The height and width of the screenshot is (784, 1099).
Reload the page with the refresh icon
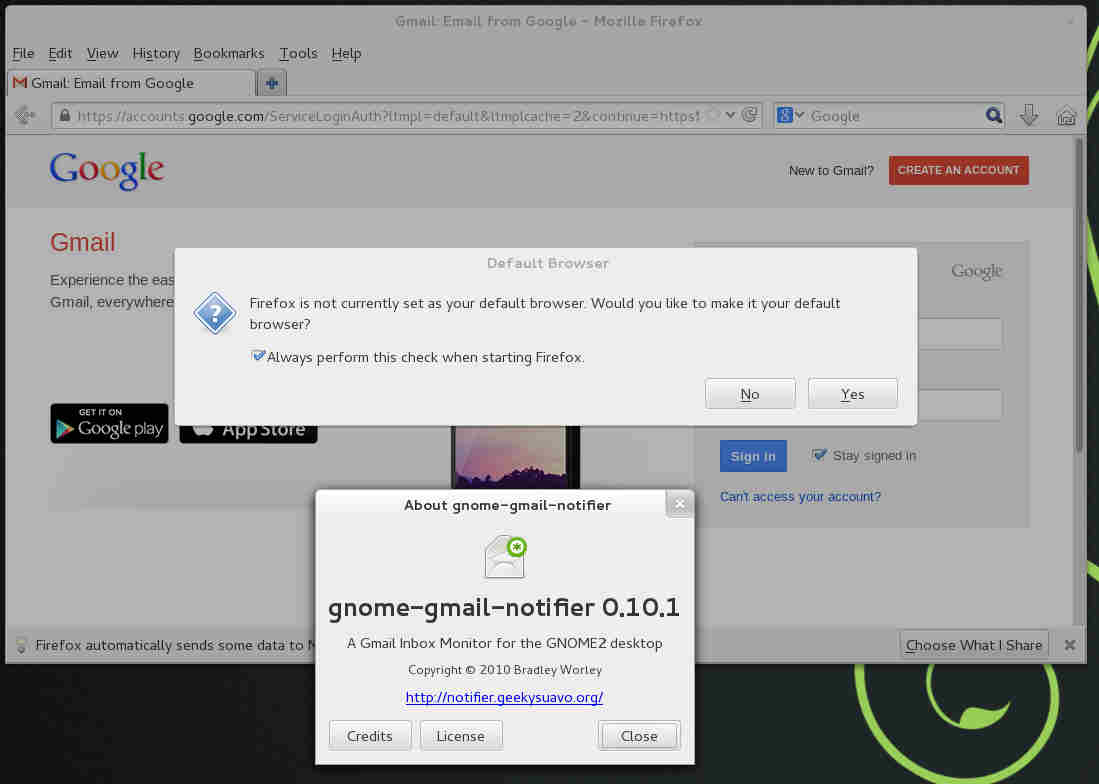point(749,115)
